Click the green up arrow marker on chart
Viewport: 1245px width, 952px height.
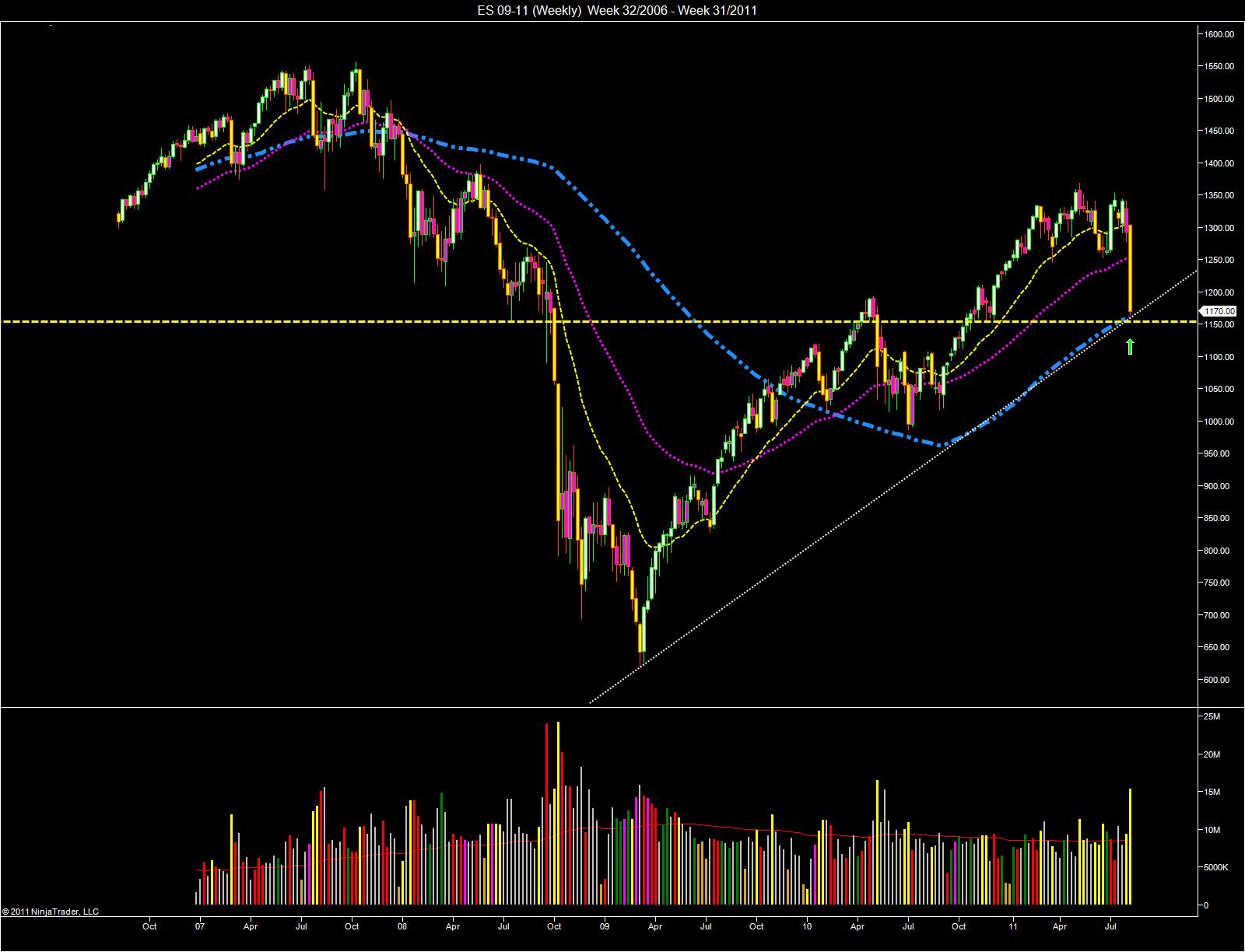[1130, 347]
